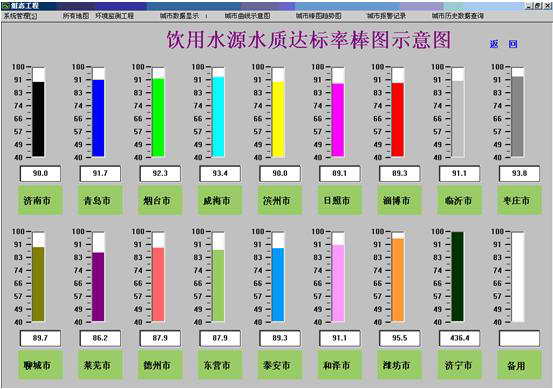The height and width of the screenshot is (389, 553).
Task: Select 环境监测工程 in the menu bar
Action: 115,16
